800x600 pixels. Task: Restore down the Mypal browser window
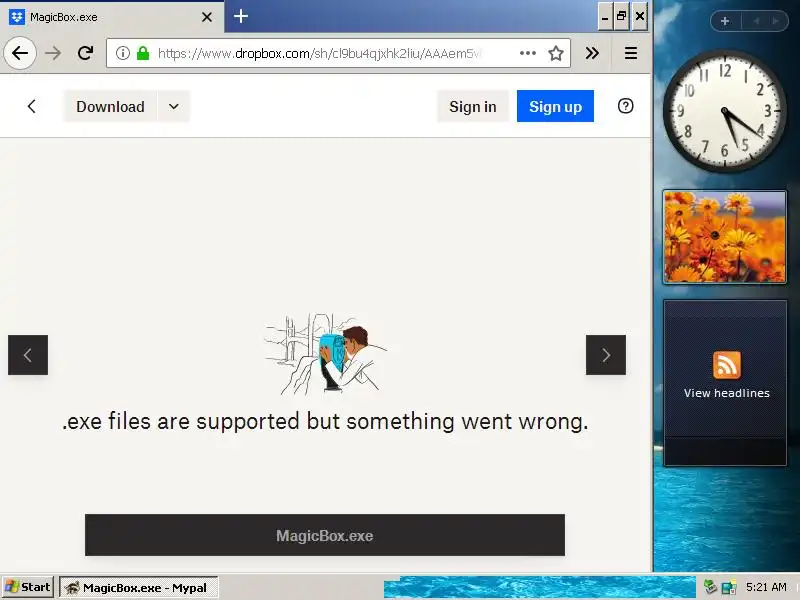(621, 16)
